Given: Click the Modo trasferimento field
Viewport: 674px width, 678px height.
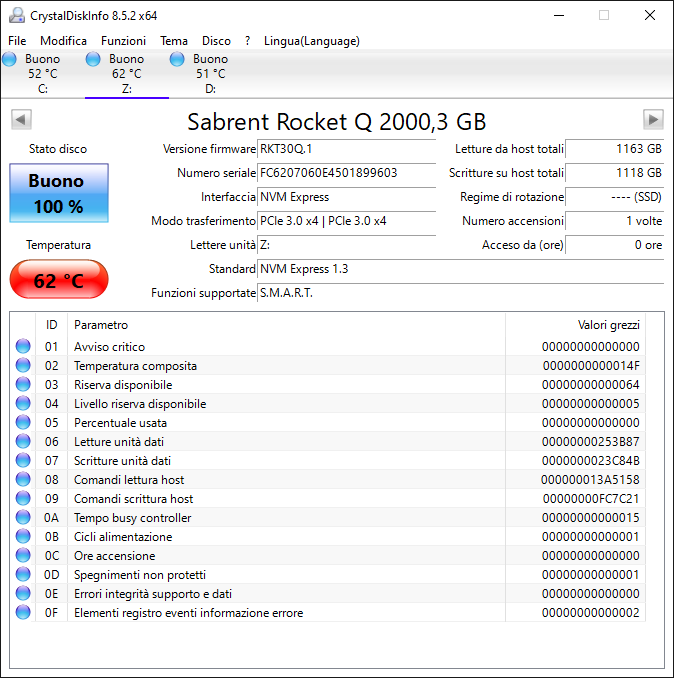Looking at the screenshot, I should (x=347, y=221).
